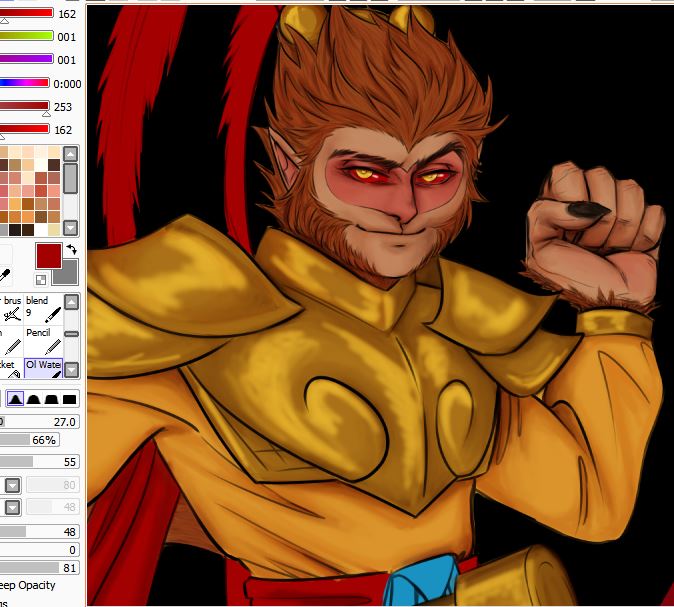674x607 pixels.
Task: Click the swatches panel scrollbar thumb
Action: pos(70,178)
